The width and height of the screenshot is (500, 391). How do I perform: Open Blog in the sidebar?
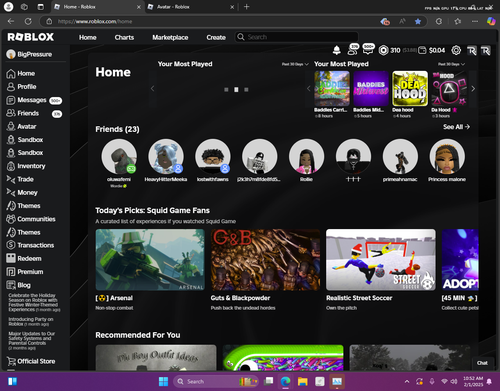click(x=19, y=285)
